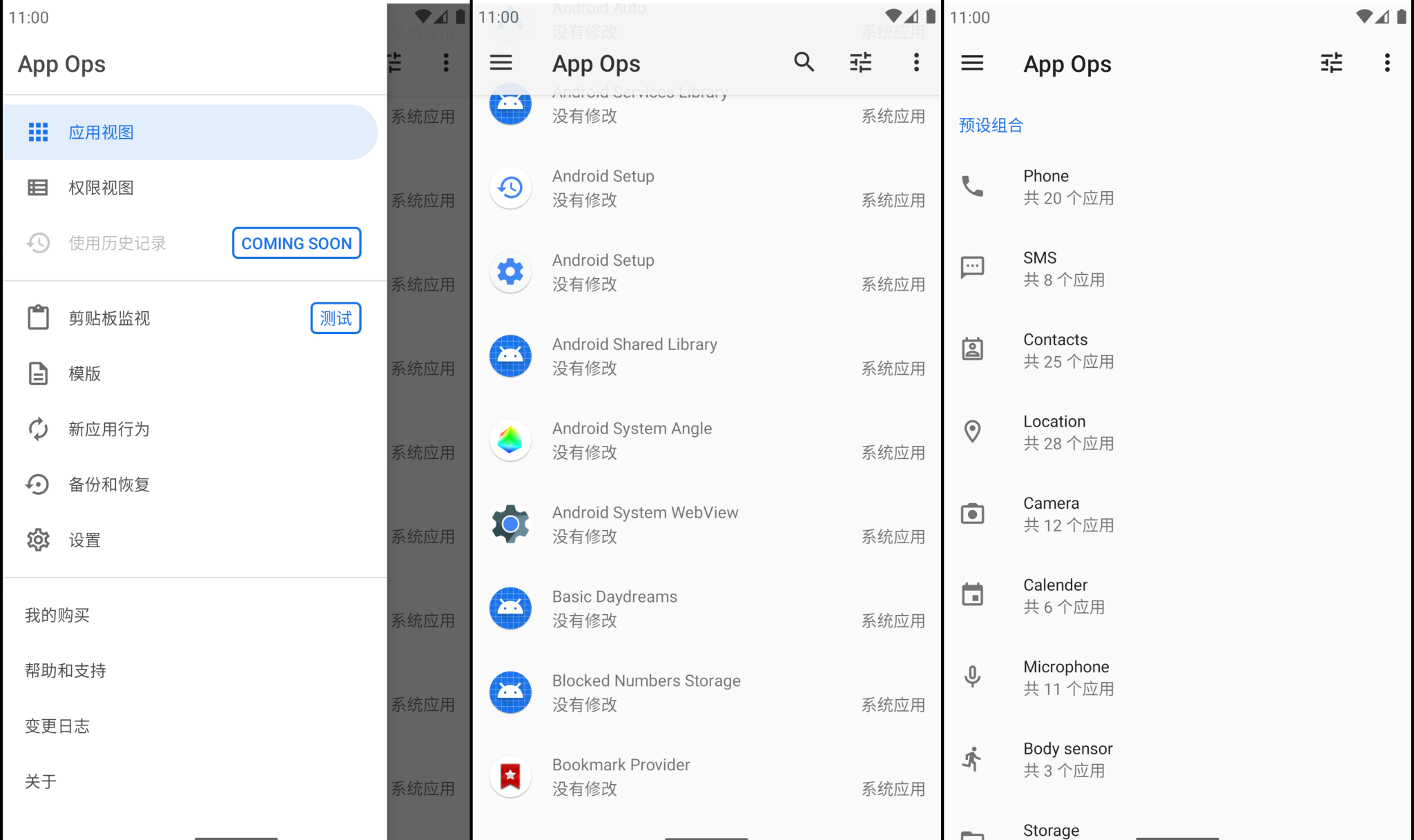Switch to 权限视图 in the drawer

pyautogui.click(x=100, y=188)
